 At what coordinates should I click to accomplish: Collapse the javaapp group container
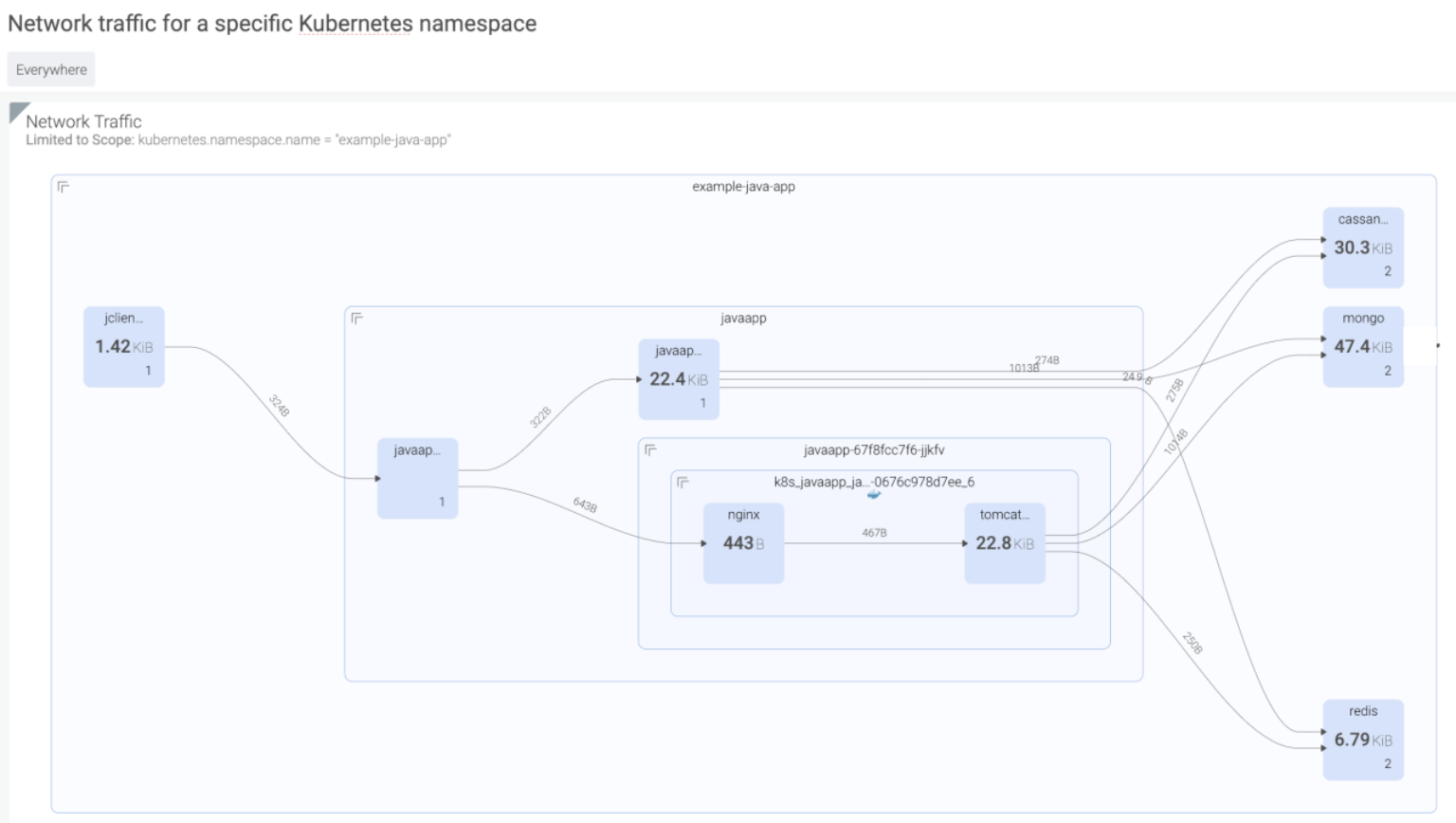[356, 319]
